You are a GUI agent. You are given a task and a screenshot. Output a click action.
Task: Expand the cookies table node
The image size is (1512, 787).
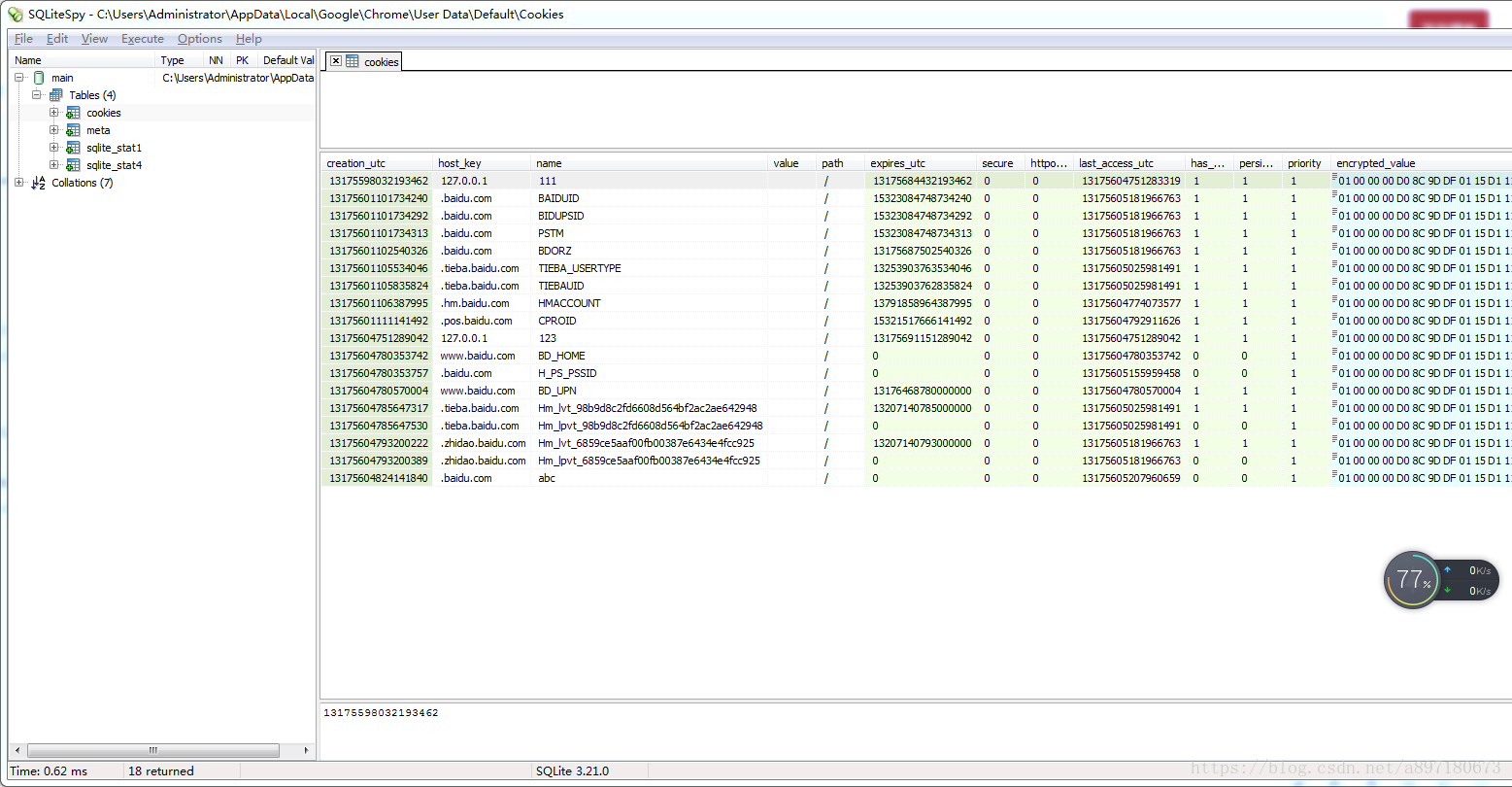[55, 113]
